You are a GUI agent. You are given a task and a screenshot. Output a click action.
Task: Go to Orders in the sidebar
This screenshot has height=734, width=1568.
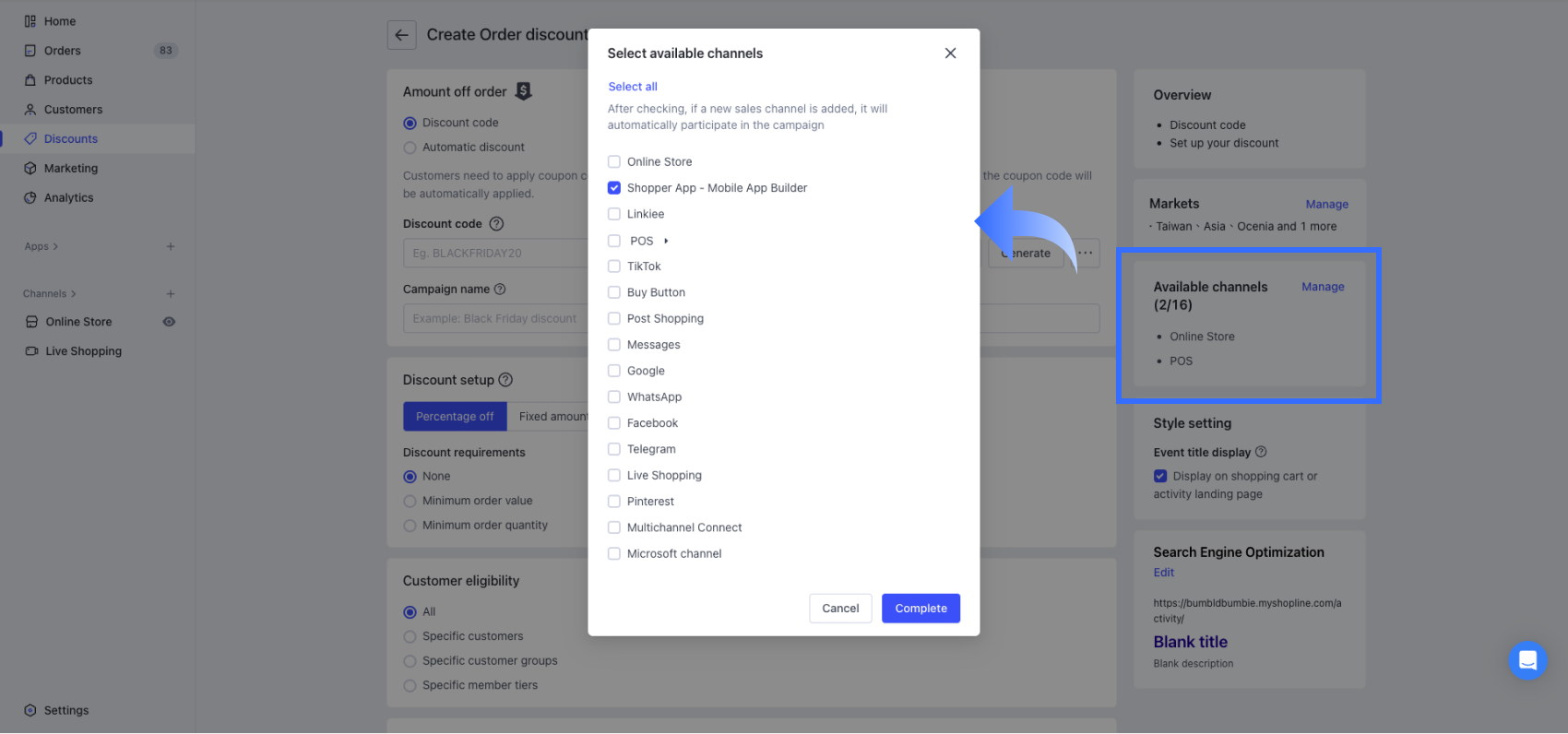[x=62, y=51]
